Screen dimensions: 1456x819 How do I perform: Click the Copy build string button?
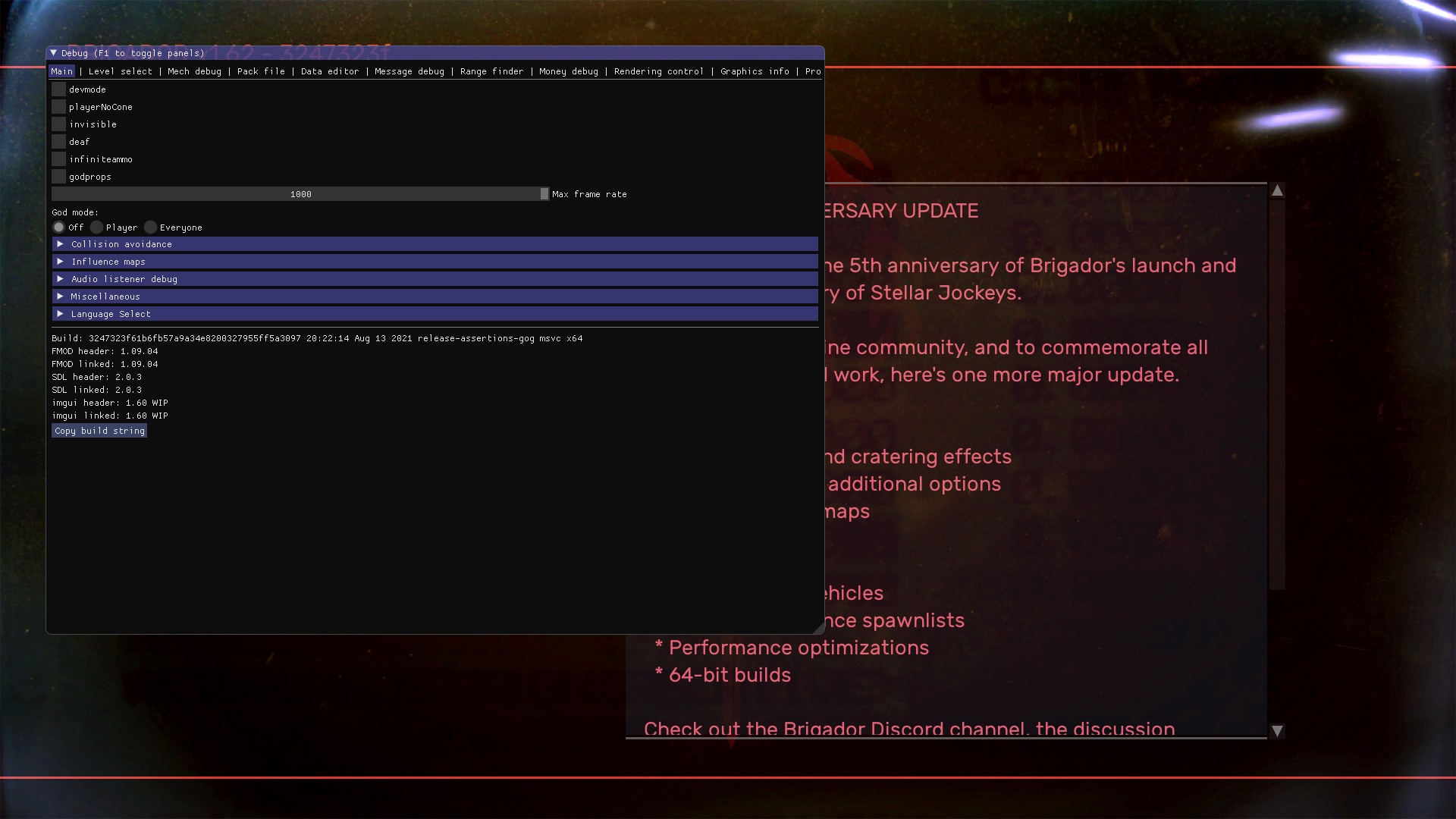[x=99, y=431]
